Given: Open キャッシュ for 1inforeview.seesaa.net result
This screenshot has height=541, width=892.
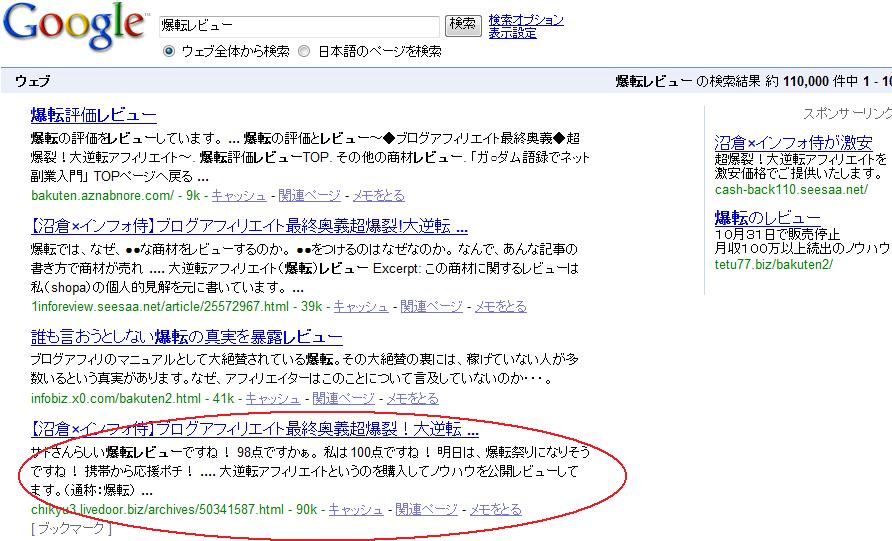Looking at the screenshot, I should point(361,307).
